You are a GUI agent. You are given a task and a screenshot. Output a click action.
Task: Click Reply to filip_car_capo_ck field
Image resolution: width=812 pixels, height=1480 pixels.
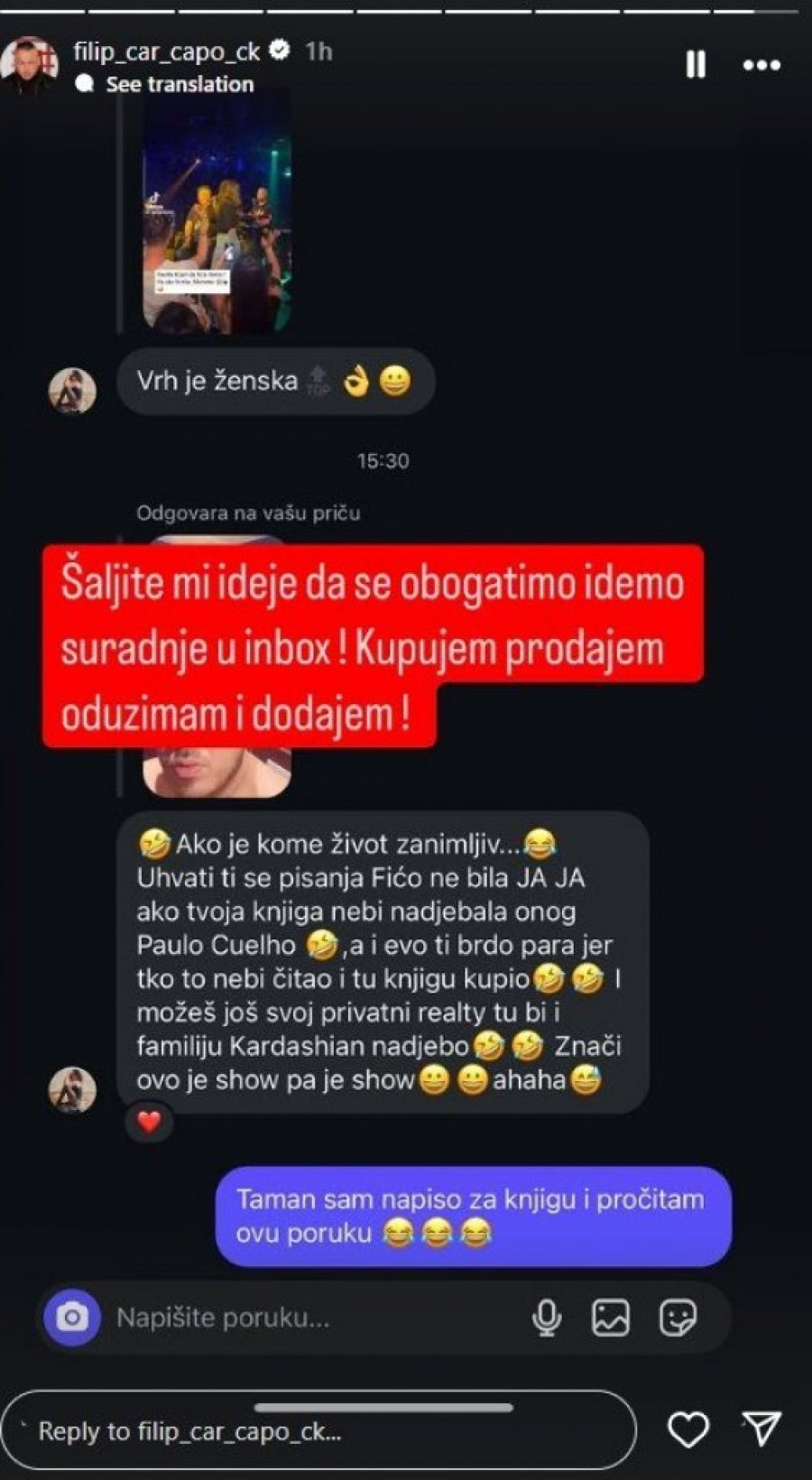(x=319, y=1430)
